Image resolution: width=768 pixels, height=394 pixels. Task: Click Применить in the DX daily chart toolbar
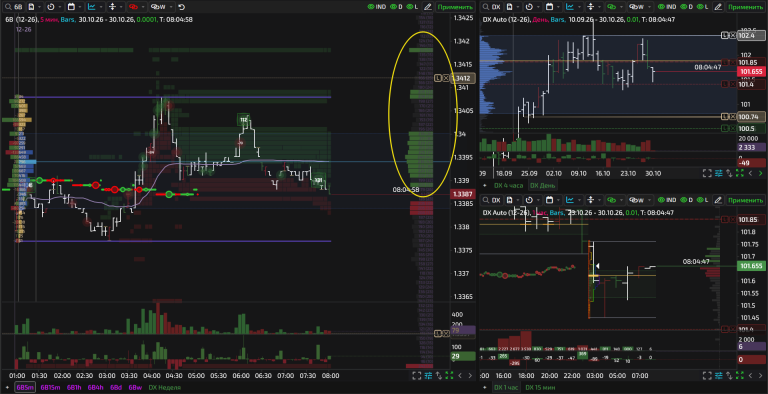tap(745, 7)
